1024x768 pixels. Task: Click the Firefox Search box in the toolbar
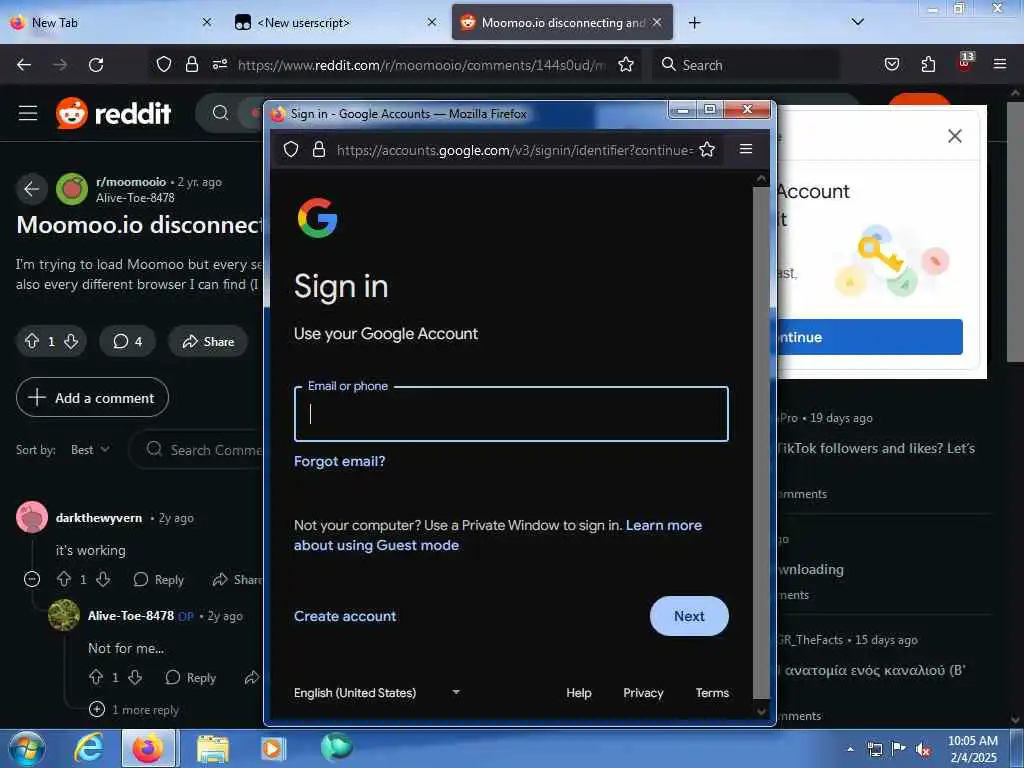click(746, 65)
